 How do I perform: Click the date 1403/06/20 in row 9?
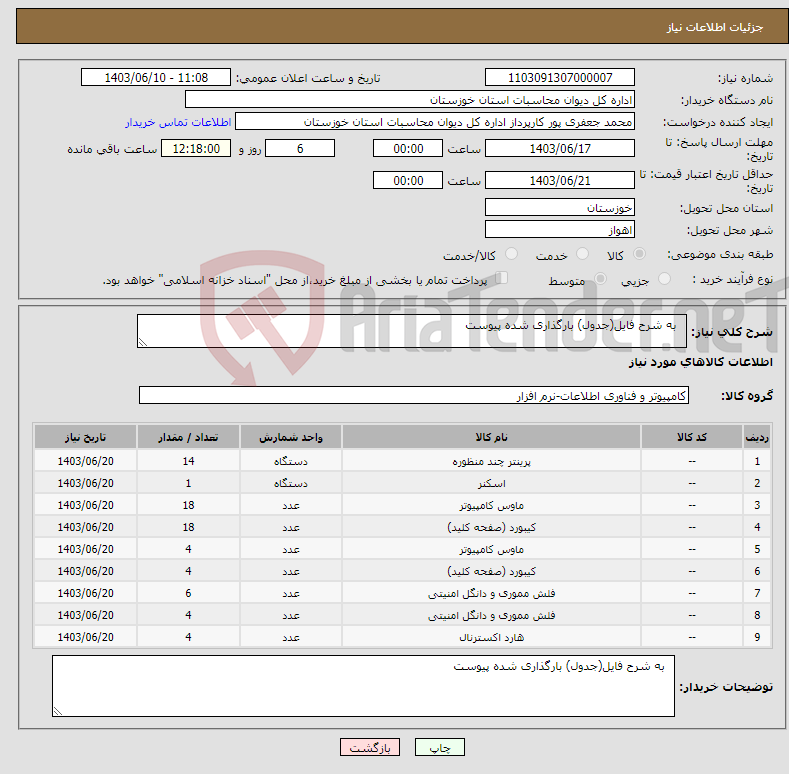pos(86,637)
